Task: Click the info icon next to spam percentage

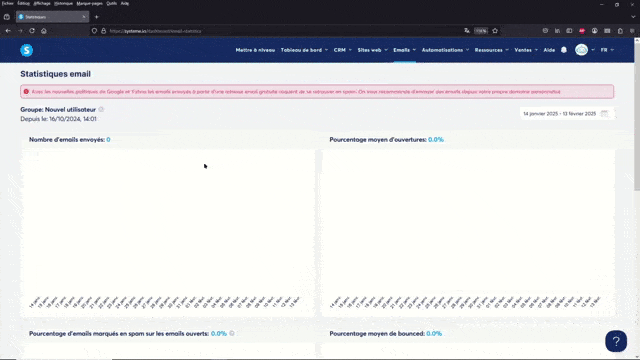Action: [x=232, y=333]
